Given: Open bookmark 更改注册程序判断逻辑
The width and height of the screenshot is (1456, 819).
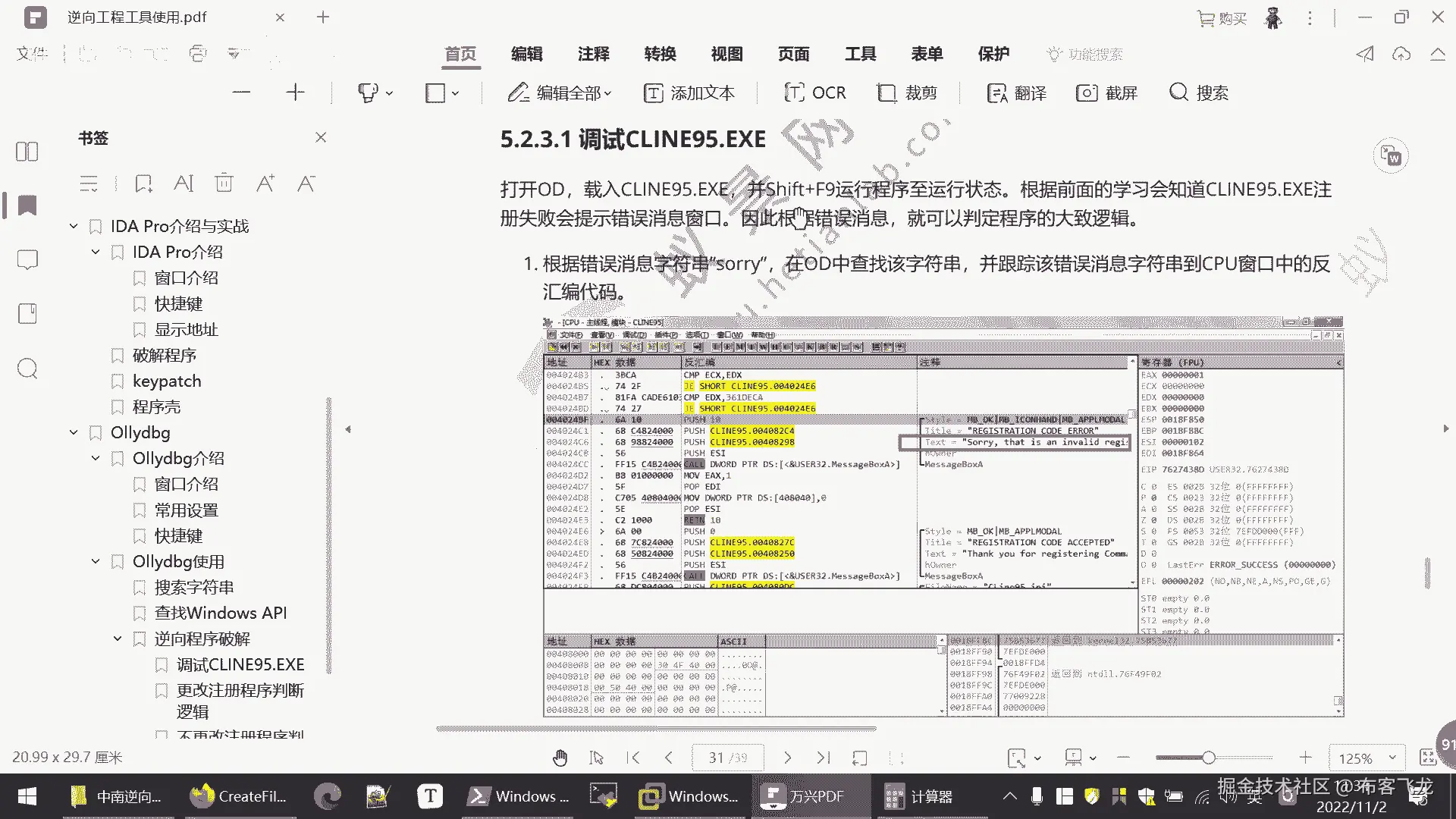Looking at the screenshot, I should [240, 691].
